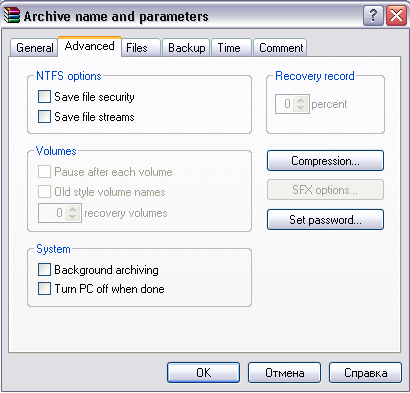The width and height of the screenshot is (410, 393).
Task: Click the Отмена cancel button
Action: tap(284, 373)
